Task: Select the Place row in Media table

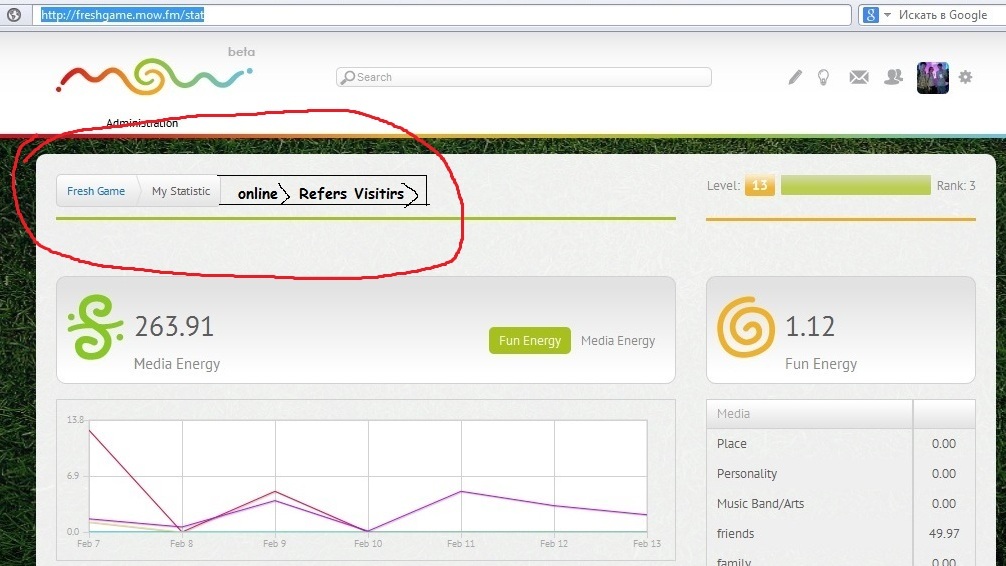Action: tap(840, 443)
